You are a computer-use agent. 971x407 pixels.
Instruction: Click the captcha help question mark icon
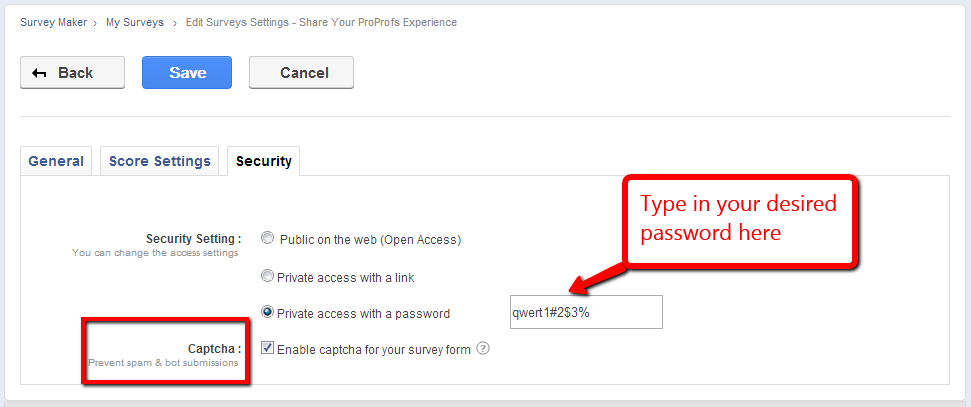(x=483, y=349)
